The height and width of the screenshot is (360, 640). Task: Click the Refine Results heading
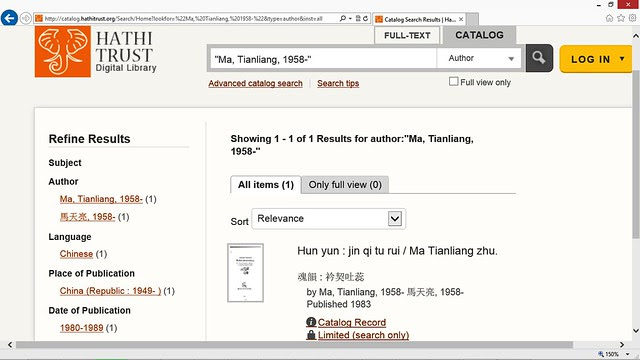click(x=89, y=139)
